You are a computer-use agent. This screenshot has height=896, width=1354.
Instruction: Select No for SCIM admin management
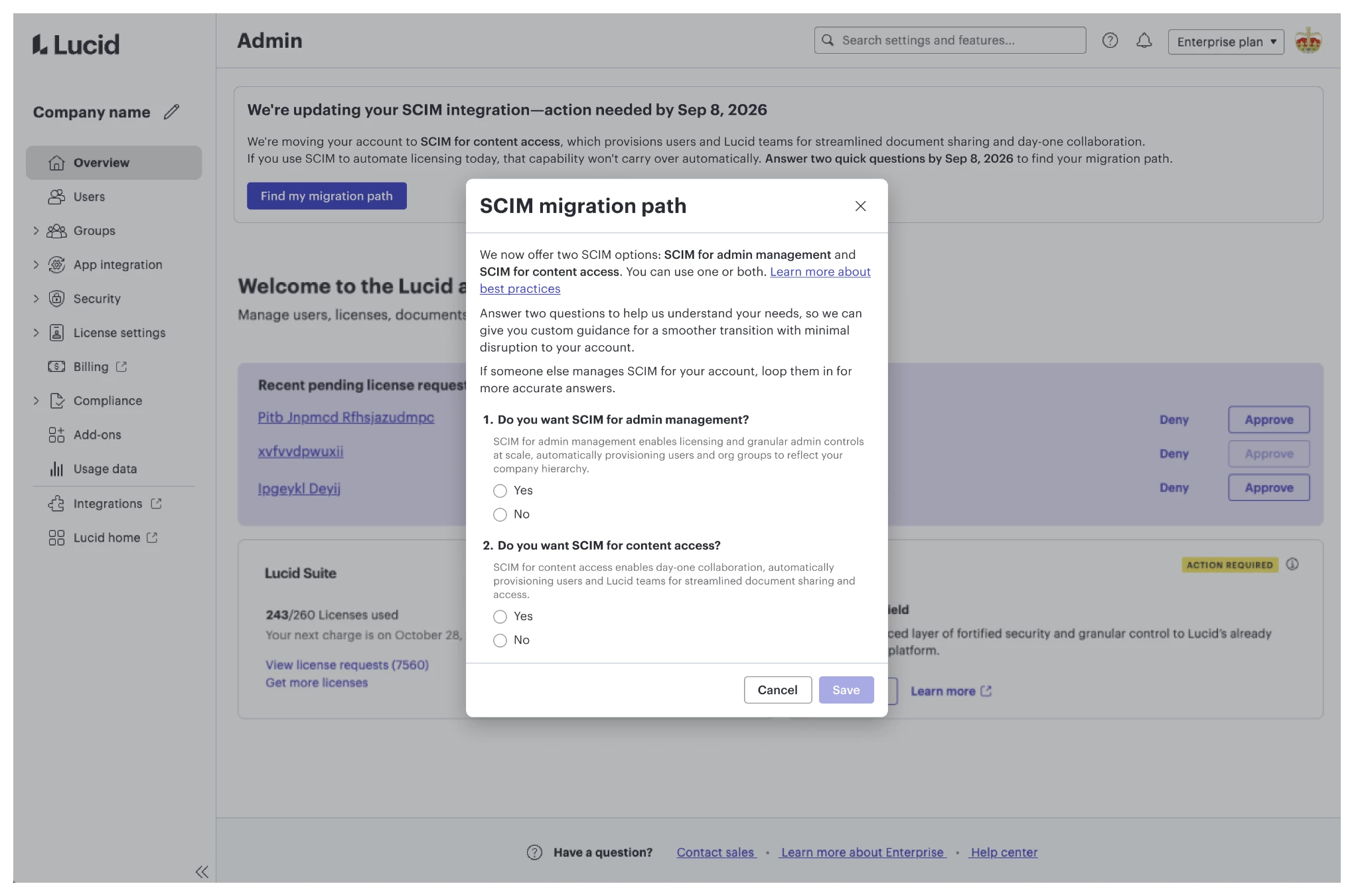pos(500,514)
